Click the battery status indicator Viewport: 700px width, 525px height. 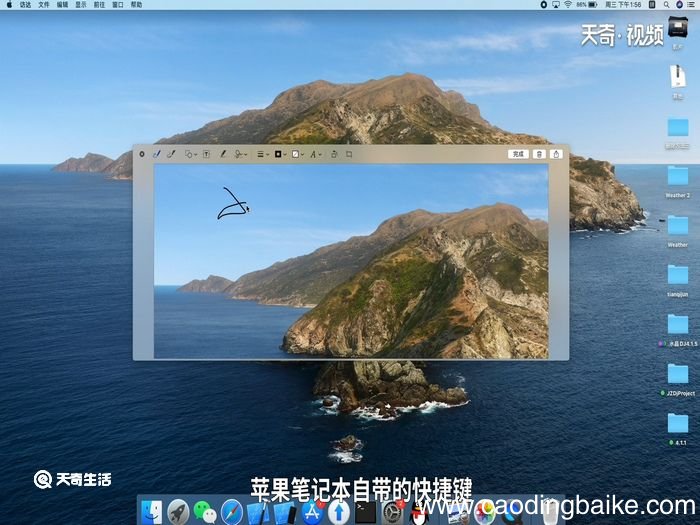pos(587,4)
